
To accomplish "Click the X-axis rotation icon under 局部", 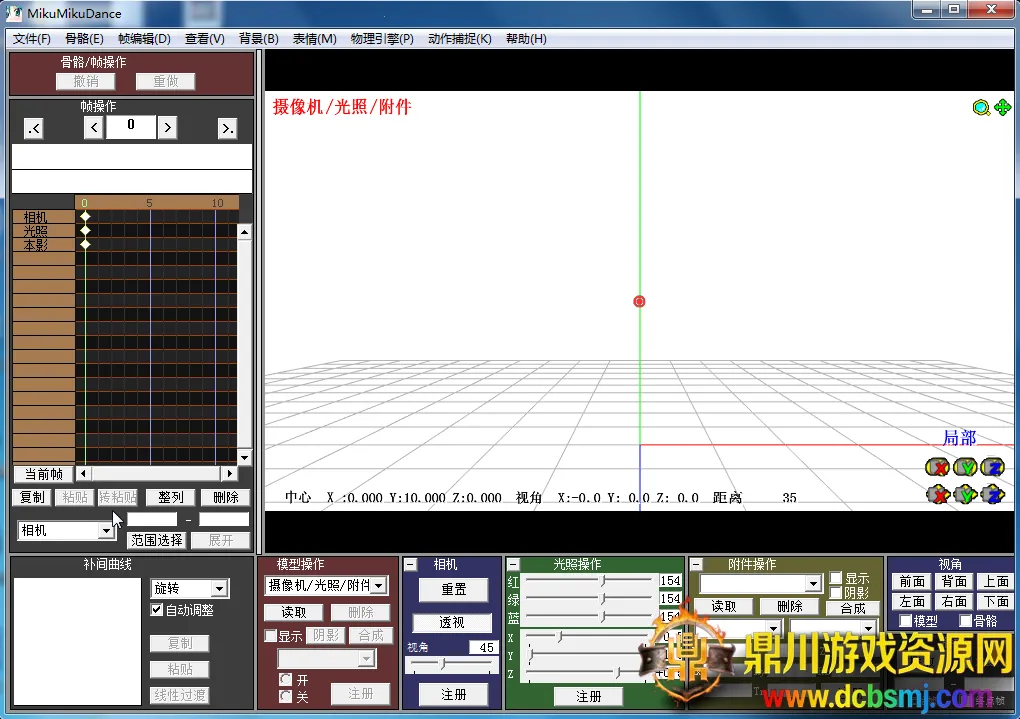I will pyautogui.click(x=937, y=467).
